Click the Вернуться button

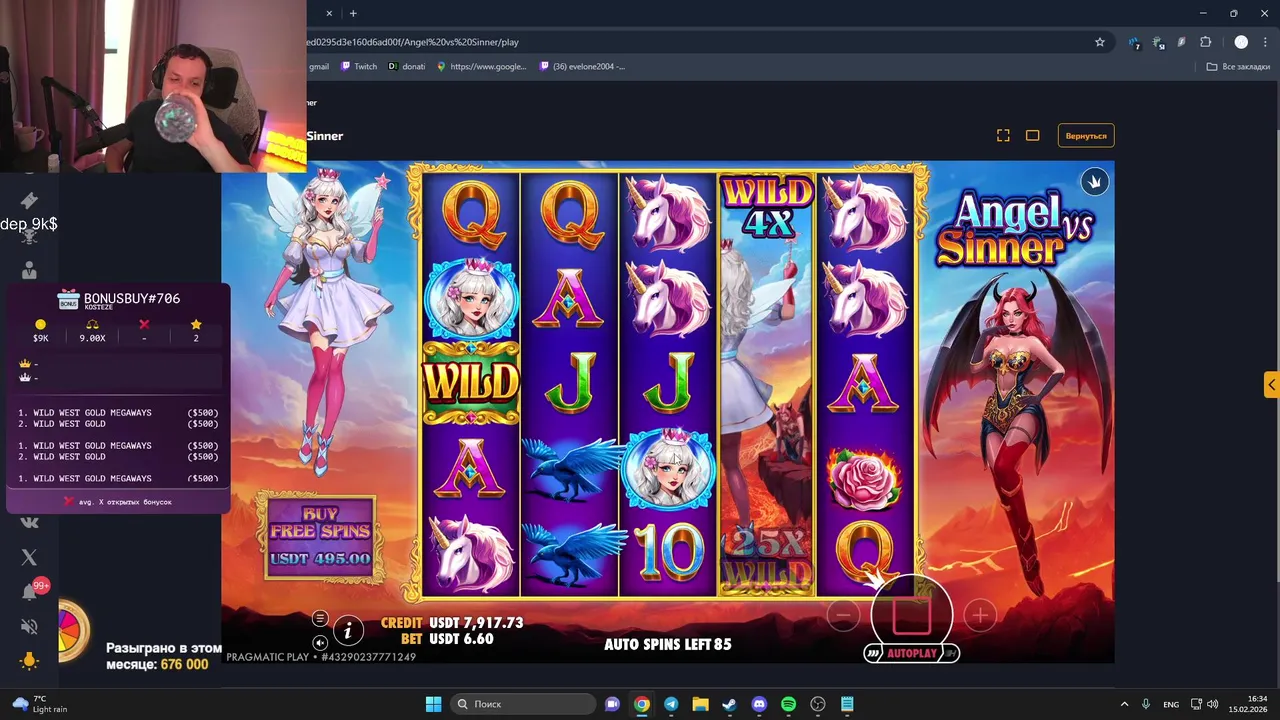[x=1086, y=136]
